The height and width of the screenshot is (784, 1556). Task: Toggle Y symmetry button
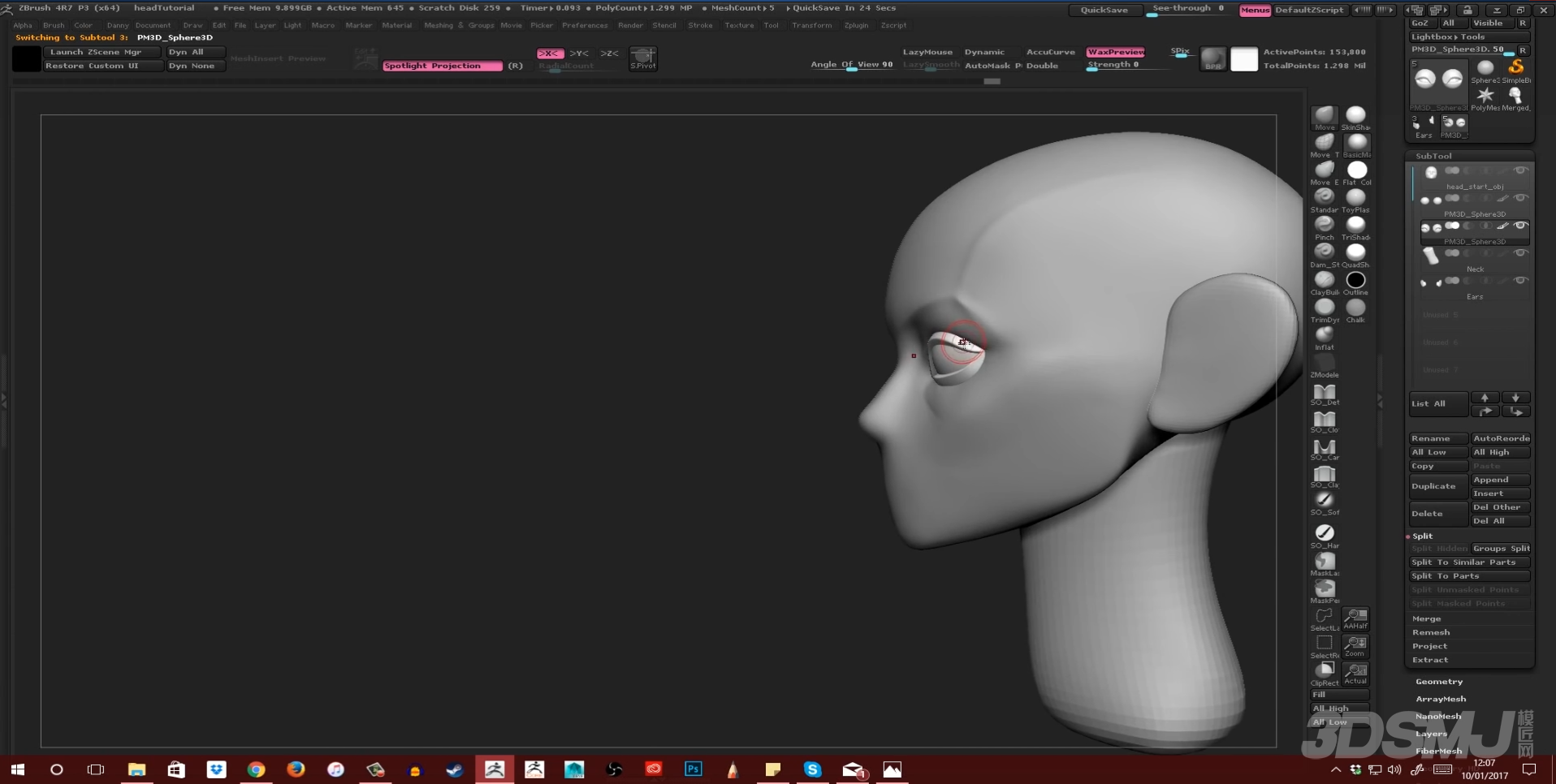579,53
